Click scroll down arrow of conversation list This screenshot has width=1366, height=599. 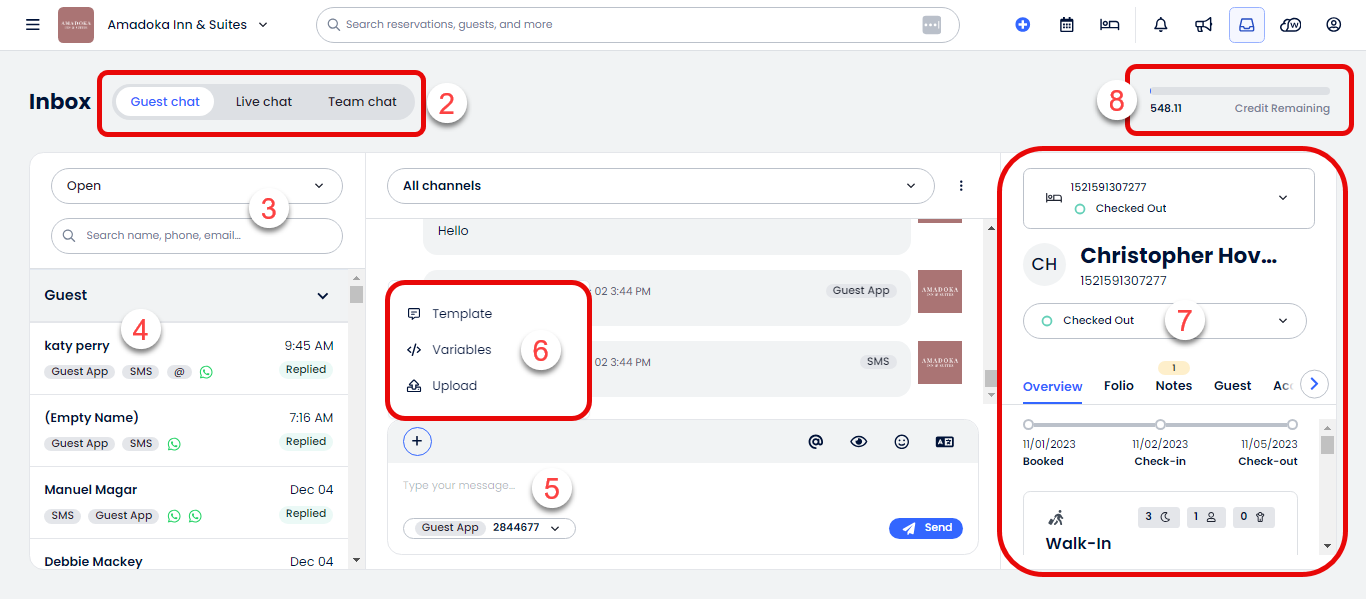tap(356, 560)
